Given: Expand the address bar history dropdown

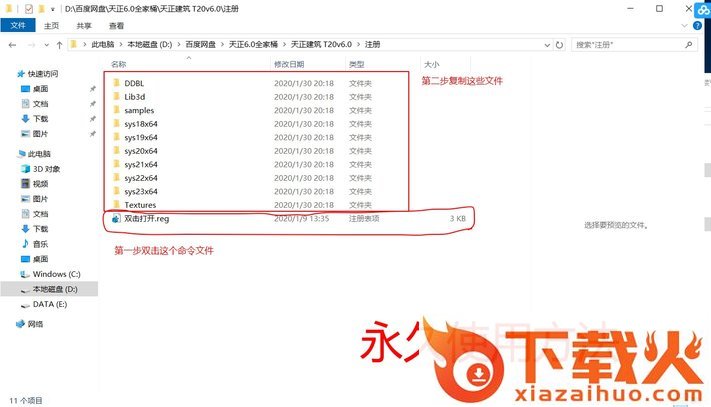Looking at the screenshot, I should click(x=547, y=45).
